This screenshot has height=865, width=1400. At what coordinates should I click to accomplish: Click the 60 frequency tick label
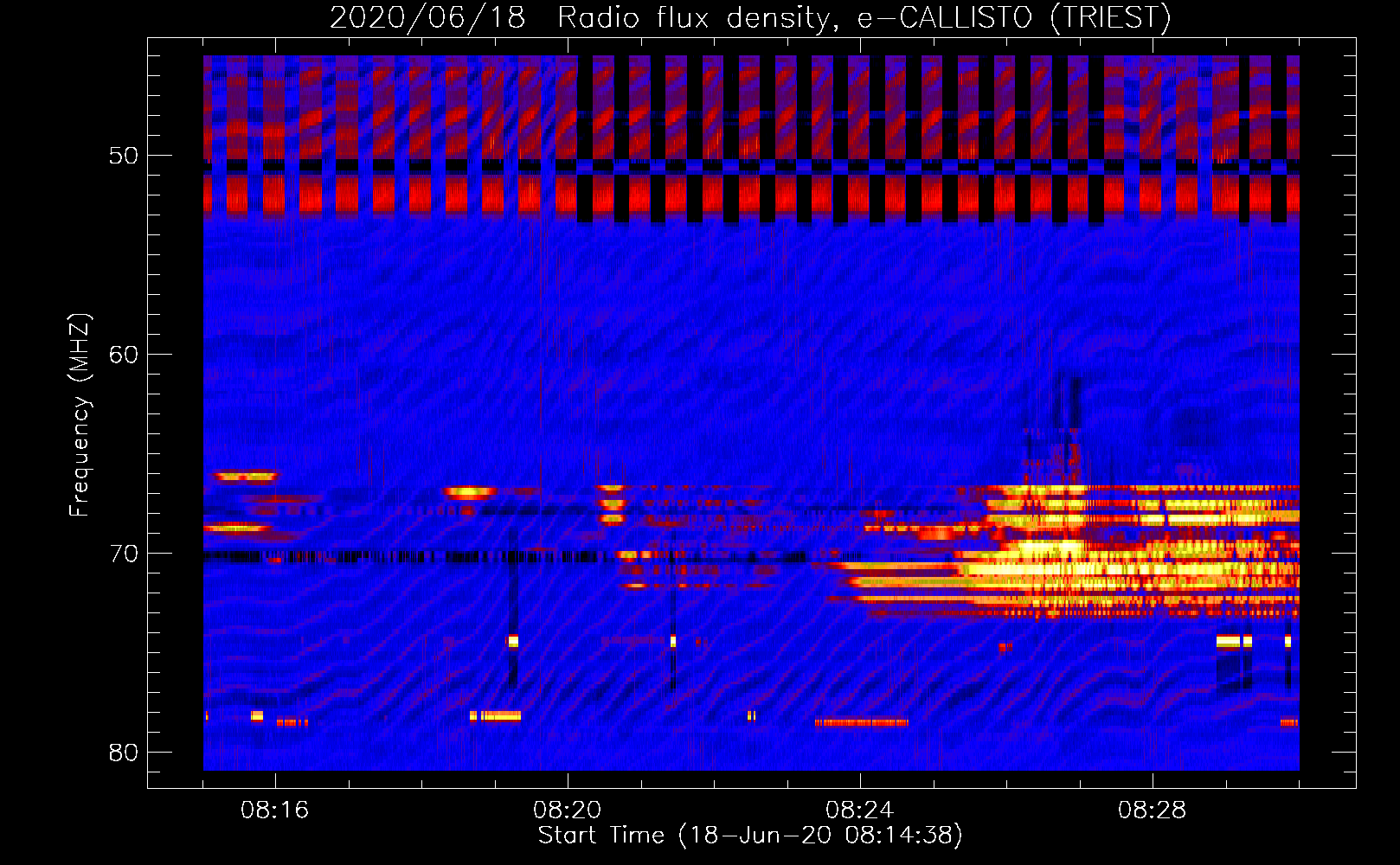(x=124, y=355)
